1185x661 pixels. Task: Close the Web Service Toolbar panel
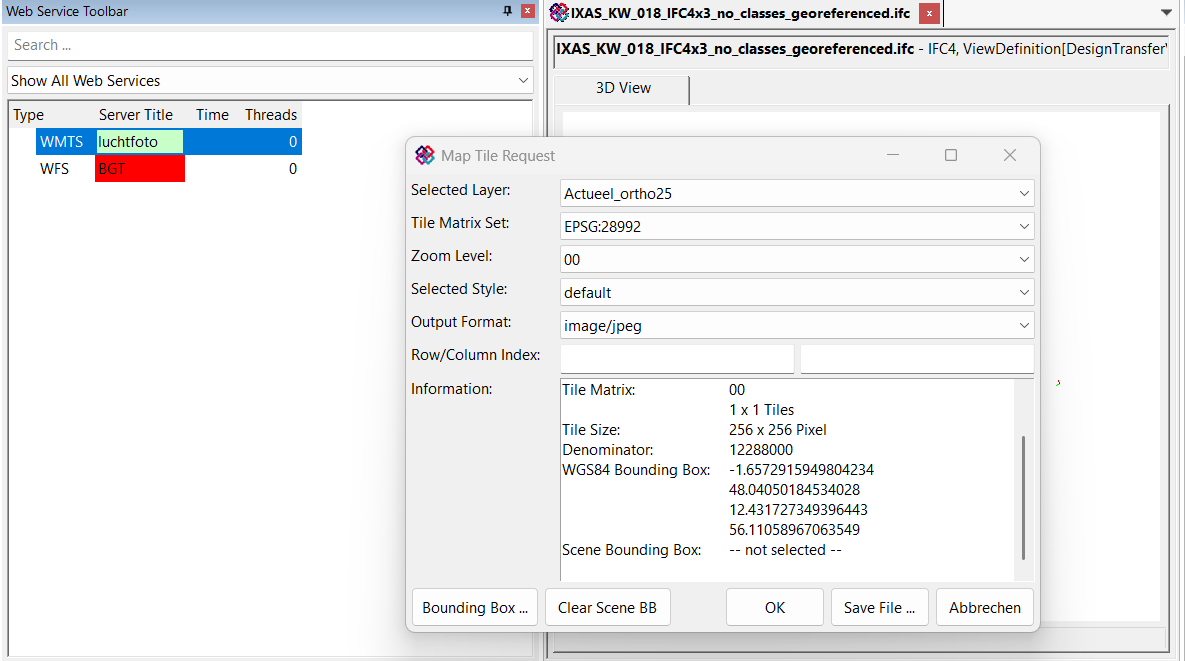(528, 11)
